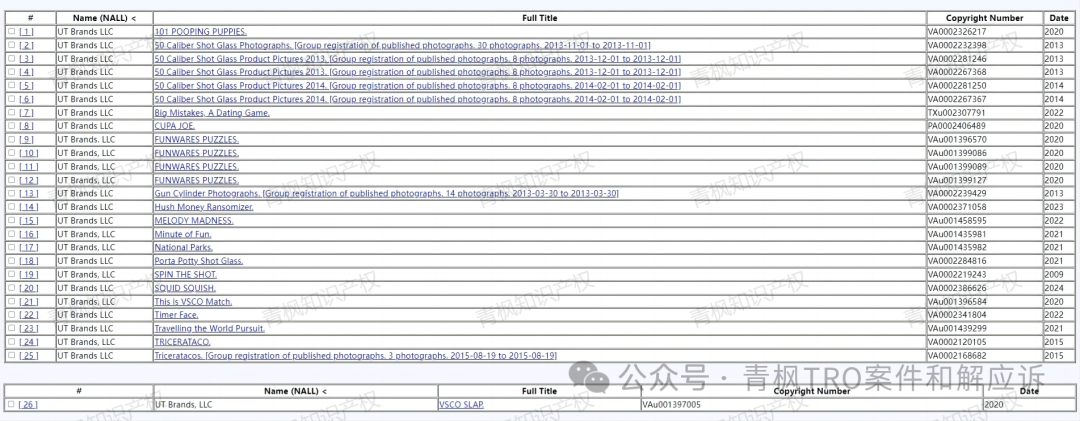Select the checkbox for record 10
Viewport: 1080px width, 421px height.
[x=12, y=153]
